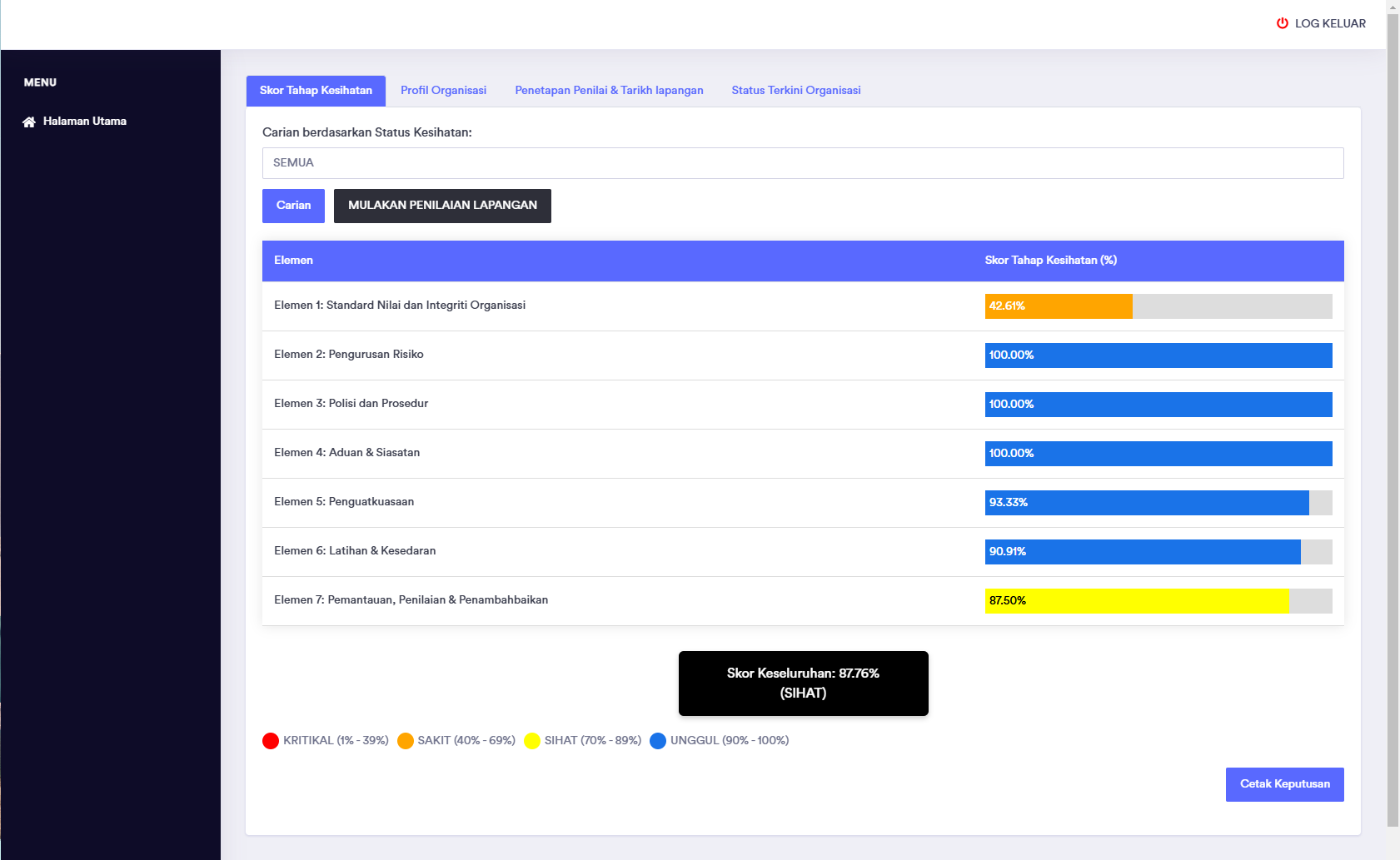Open Penetapan Penilai & Tarikh lapangan tab
The image size is (1400, 860).
point(609,91)
